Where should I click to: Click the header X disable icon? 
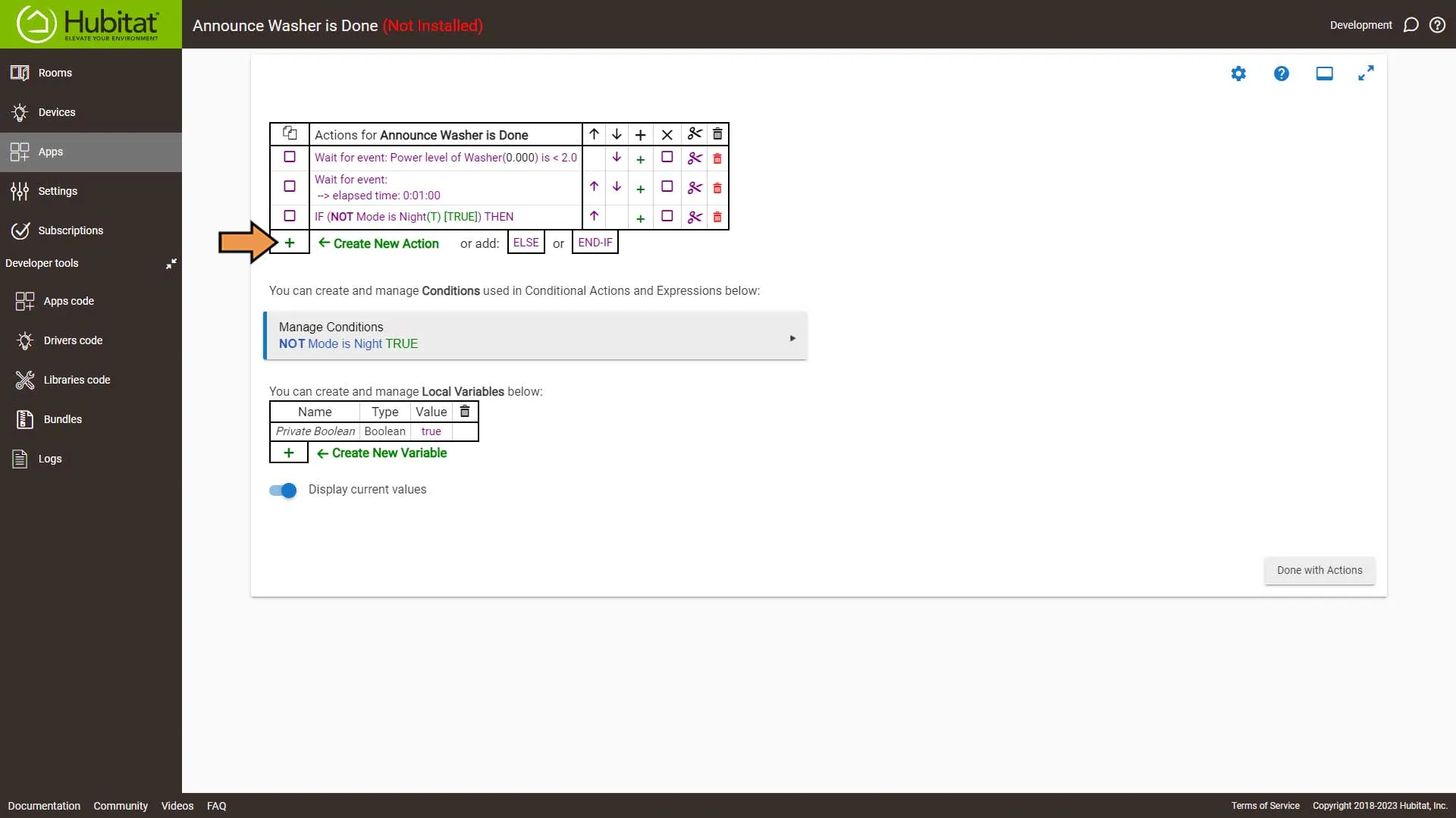(x=667, y=135)
